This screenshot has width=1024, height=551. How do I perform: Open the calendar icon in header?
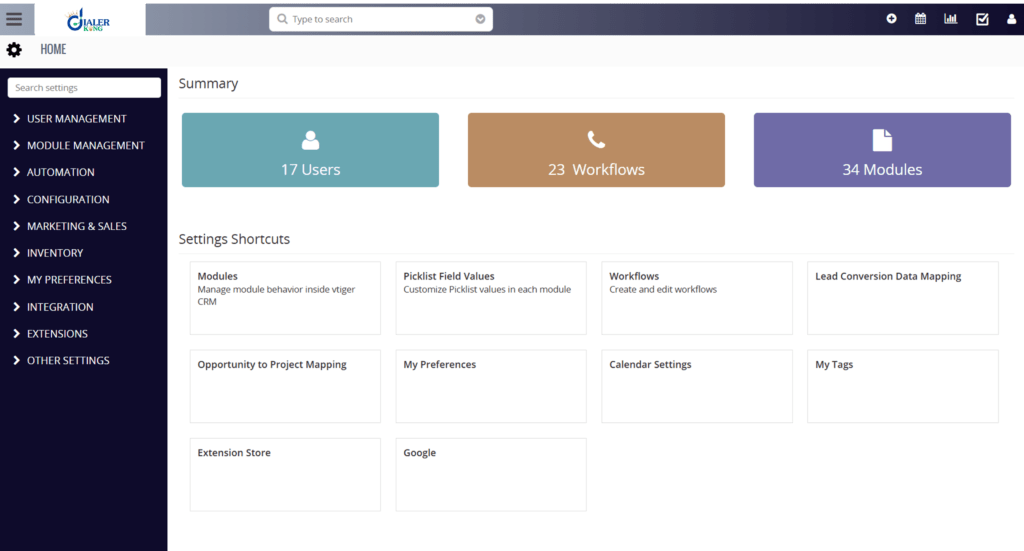point(920,19)
